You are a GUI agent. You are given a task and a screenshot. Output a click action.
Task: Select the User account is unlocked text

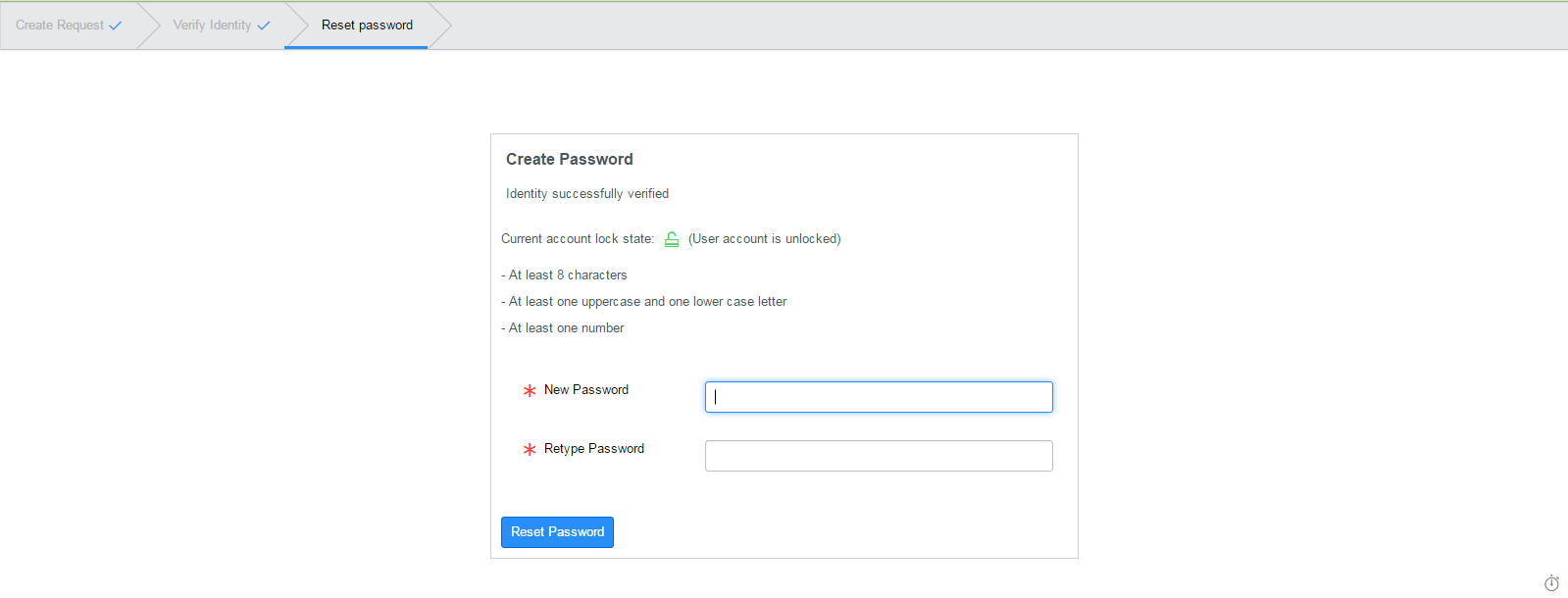tap(764, 238)
